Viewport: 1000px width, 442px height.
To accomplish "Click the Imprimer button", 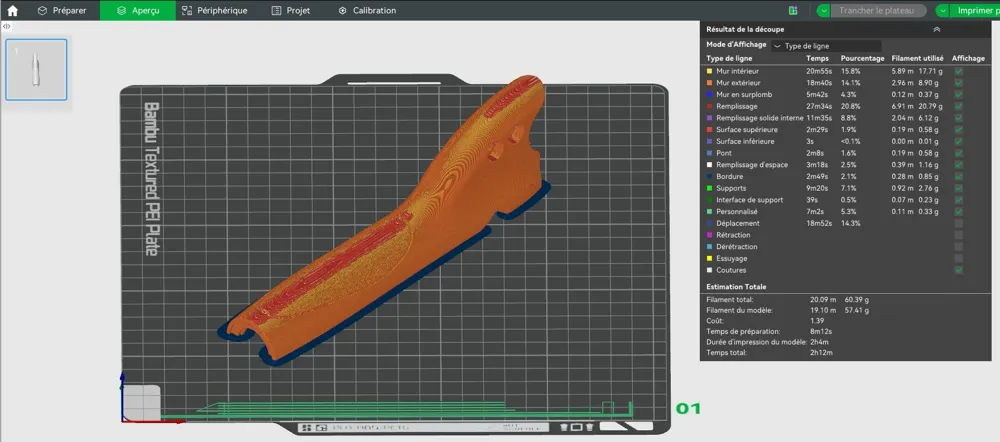I will click(x=975, y=11).
